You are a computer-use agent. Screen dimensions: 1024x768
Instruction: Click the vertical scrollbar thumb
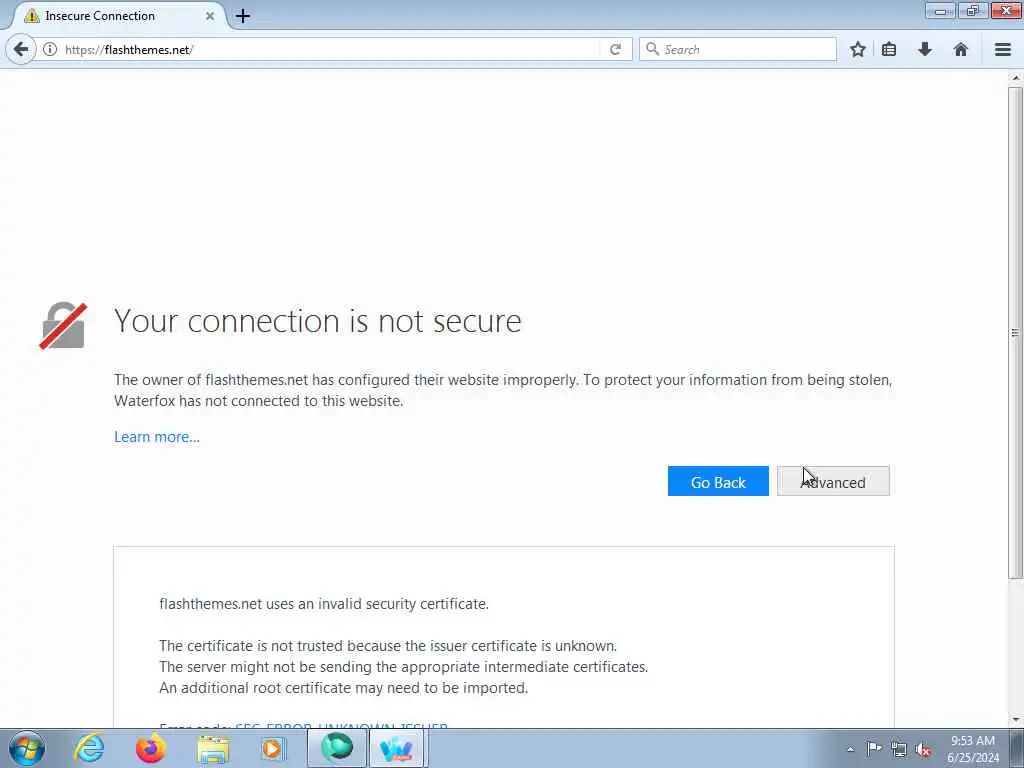coord(1015,332)
